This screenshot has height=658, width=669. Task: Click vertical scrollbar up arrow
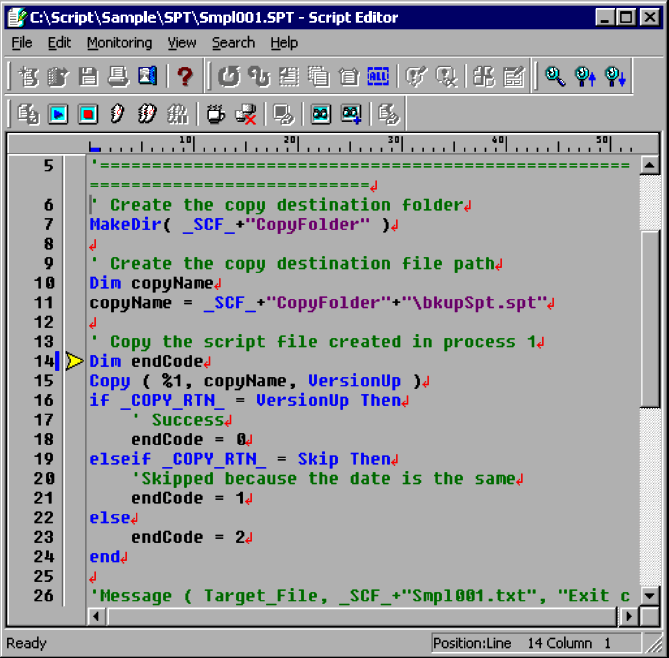click(649, 166)
